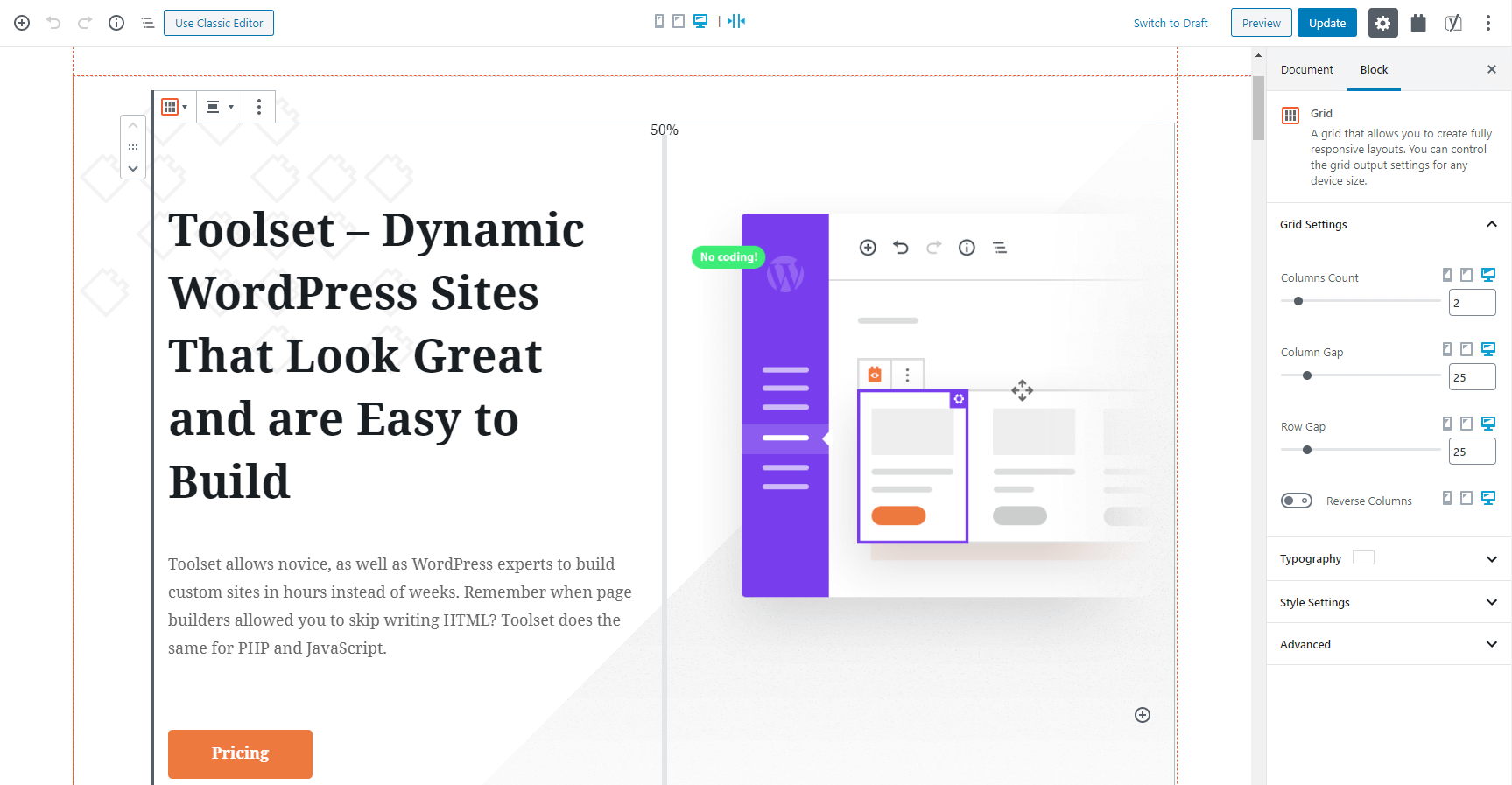The height and width of the screenshot is (785, 1512).
Task: Adjust the Column Gap slider
Action: [1360, 375]
